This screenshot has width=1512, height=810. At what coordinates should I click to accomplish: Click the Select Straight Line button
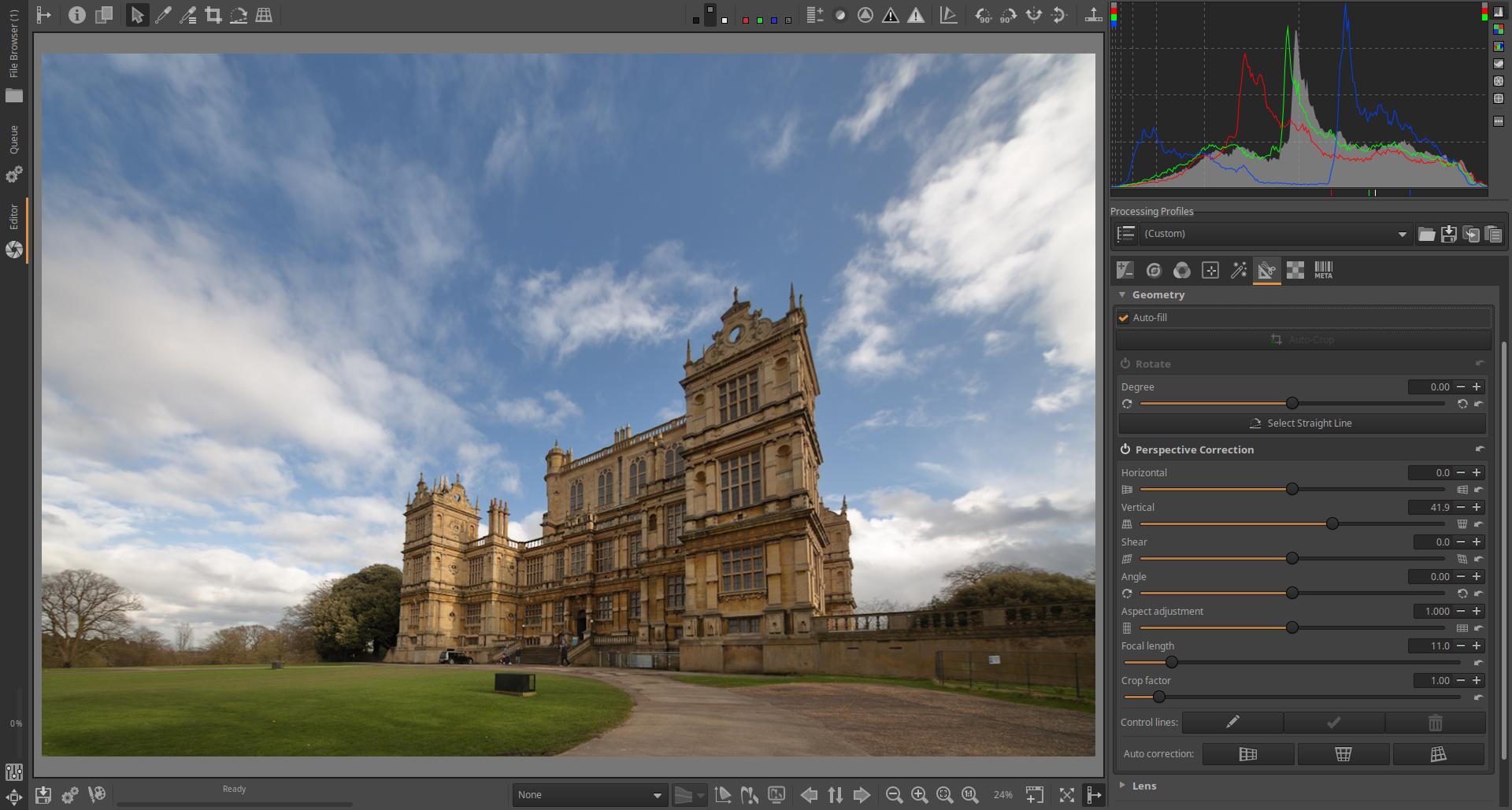(1302, 423)
